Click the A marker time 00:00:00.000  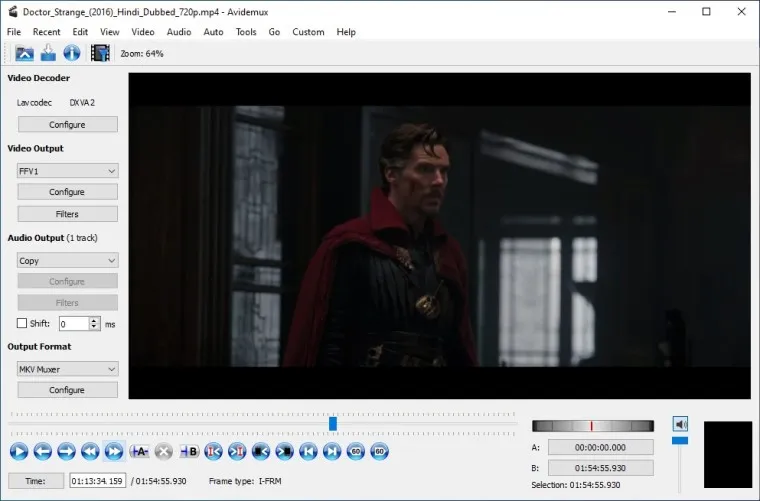tap(601, 448)
